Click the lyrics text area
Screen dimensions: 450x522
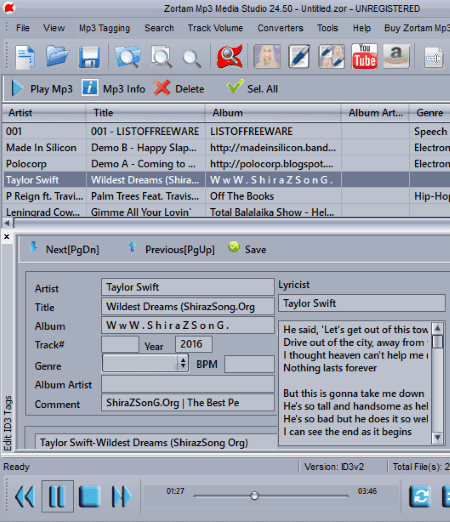coord(355,383)
